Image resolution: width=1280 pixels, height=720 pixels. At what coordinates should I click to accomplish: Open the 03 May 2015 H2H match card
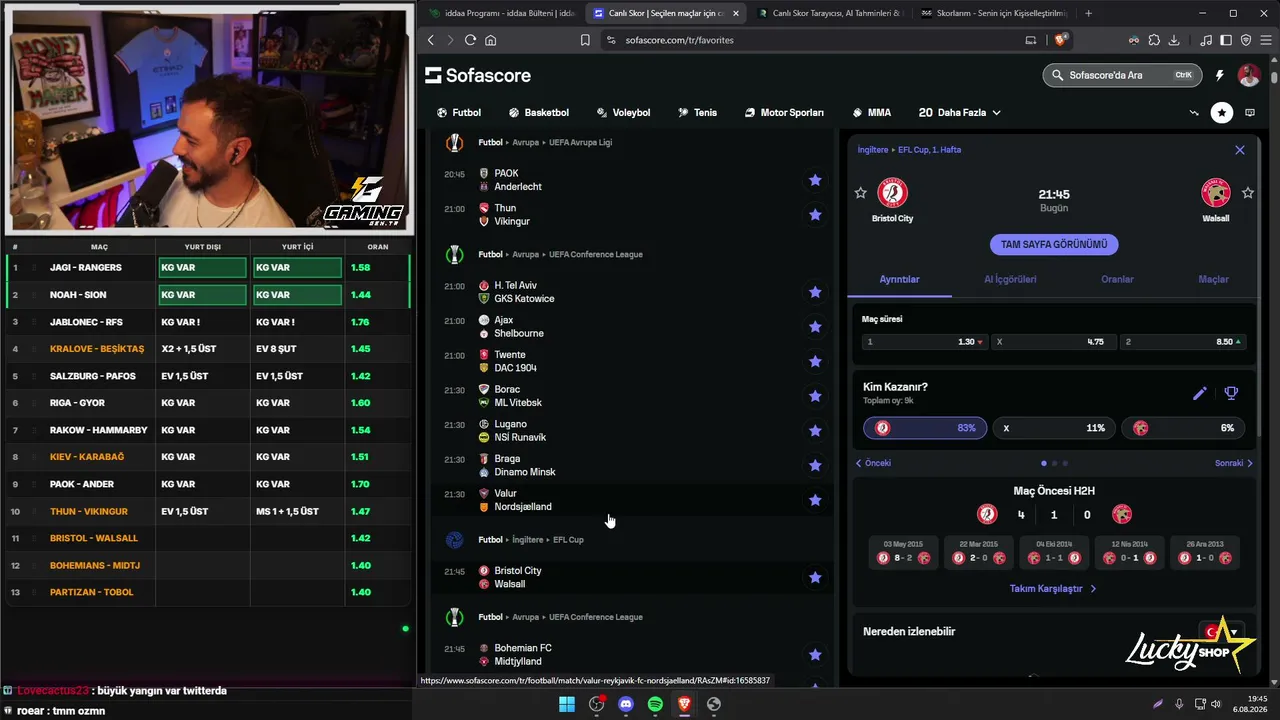click(x=902, y=552)
